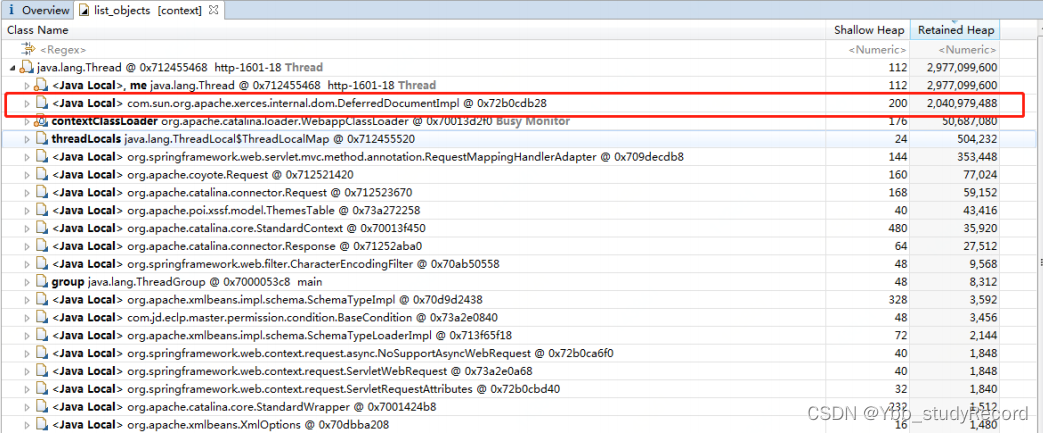This screenshot has width=1043, height=433.
Task: Click the icon of the Java Local me Thread row
Action: (41, 85)
